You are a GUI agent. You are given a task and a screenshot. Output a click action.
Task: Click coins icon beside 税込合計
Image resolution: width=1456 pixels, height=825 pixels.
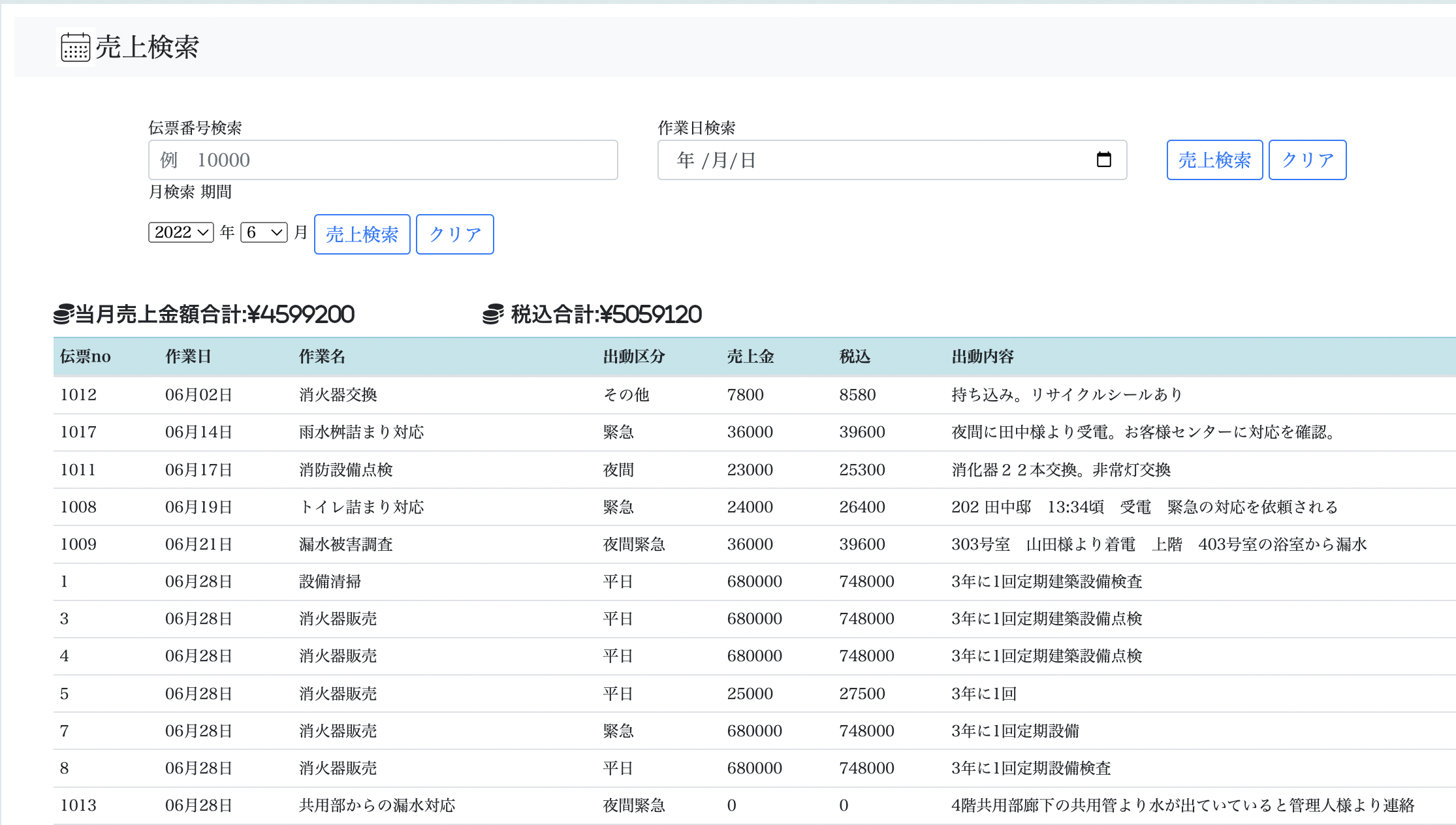point(493,315)
